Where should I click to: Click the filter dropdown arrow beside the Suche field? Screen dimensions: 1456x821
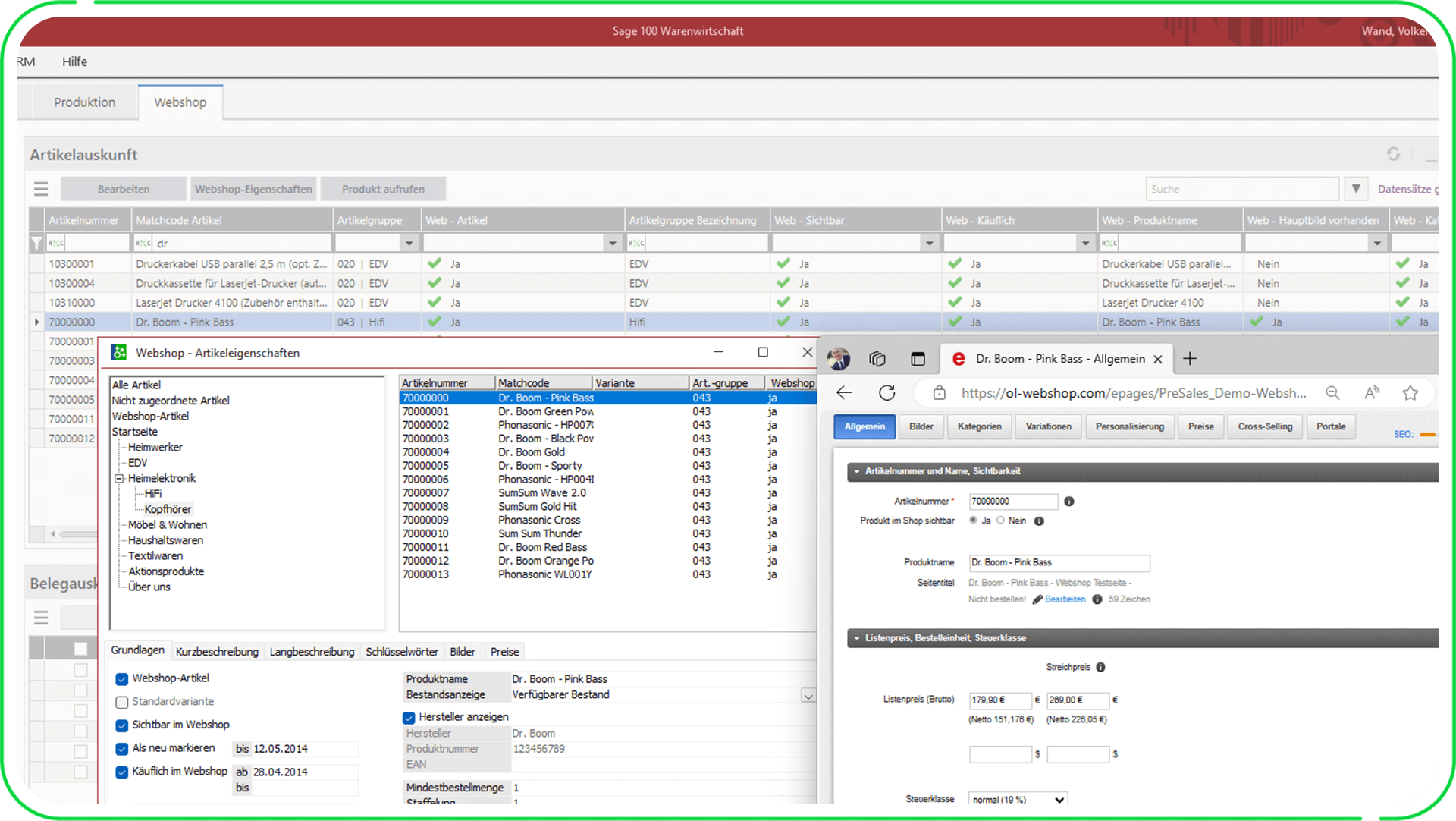[x=1356, y=188]
